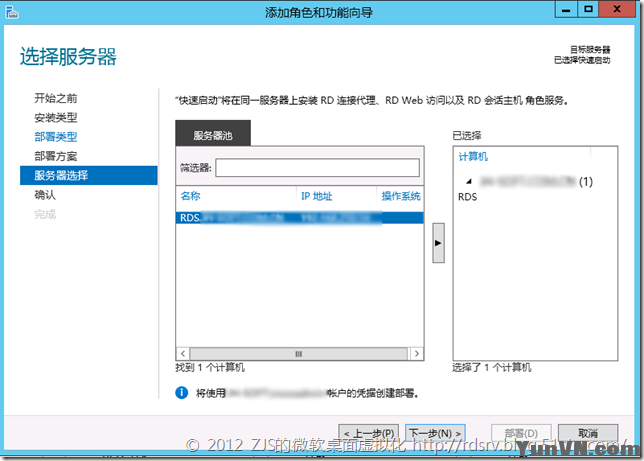Image resolution: width=644 pixels, height=461 pixels.
Task: Click the wizard icon in the title bar
Action: 12,12
